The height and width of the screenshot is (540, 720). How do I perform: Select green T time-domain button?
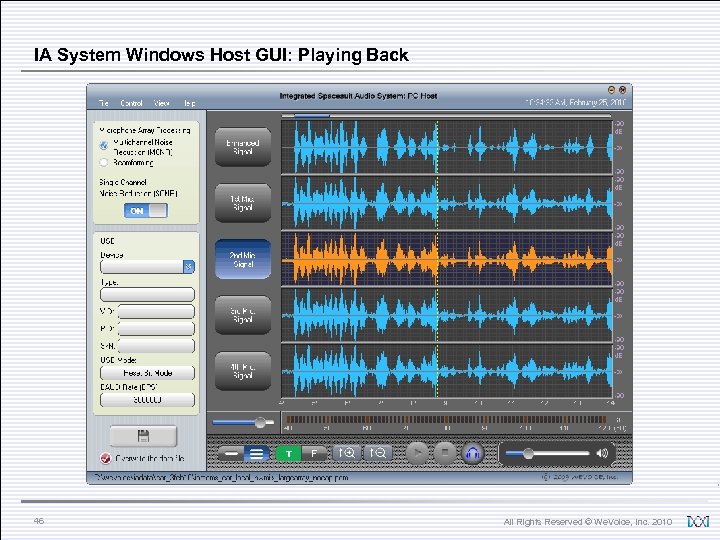(288, 454)
